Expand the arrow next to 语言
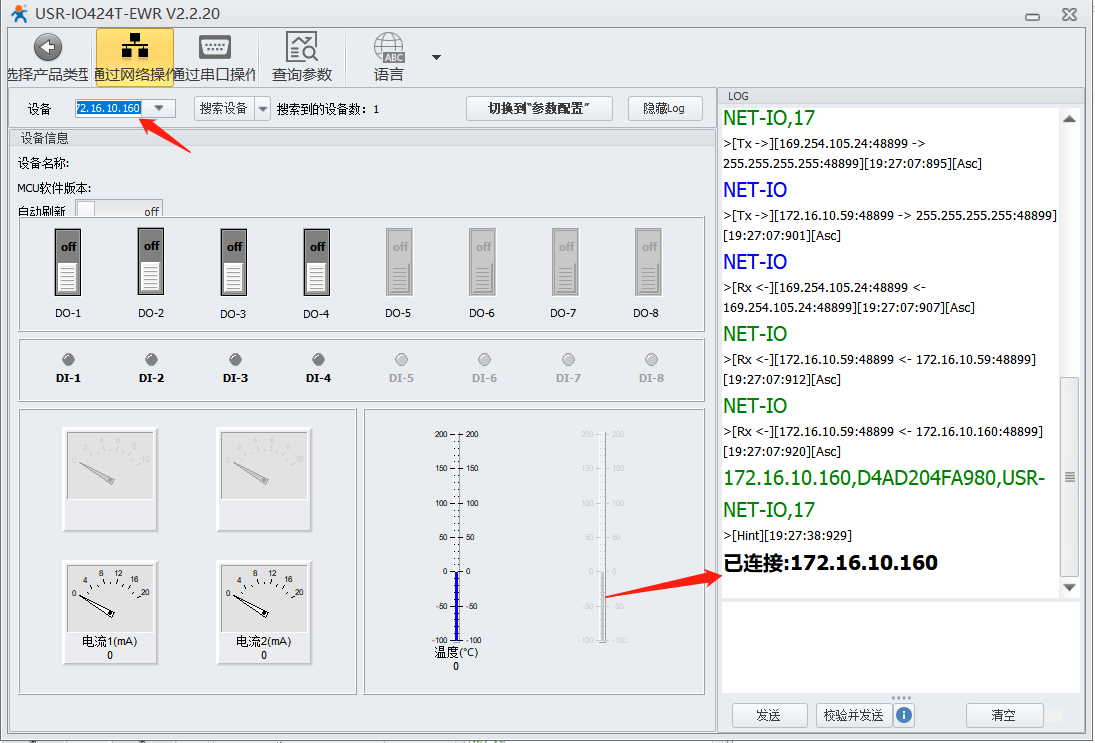The height and width of the screenshot is (743, 1095). [x=436, y=57]
